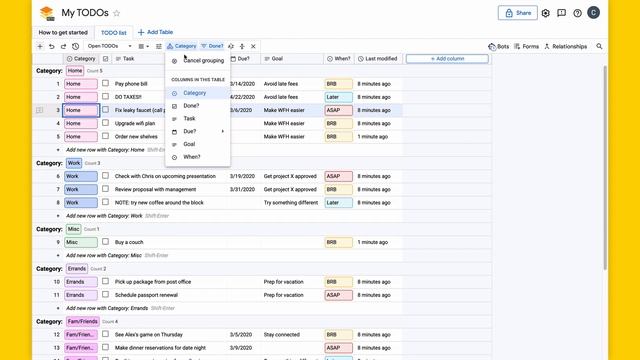Click the sort icon in the toolbar
The height and width of the screenshot is (360, 640).
231,47
